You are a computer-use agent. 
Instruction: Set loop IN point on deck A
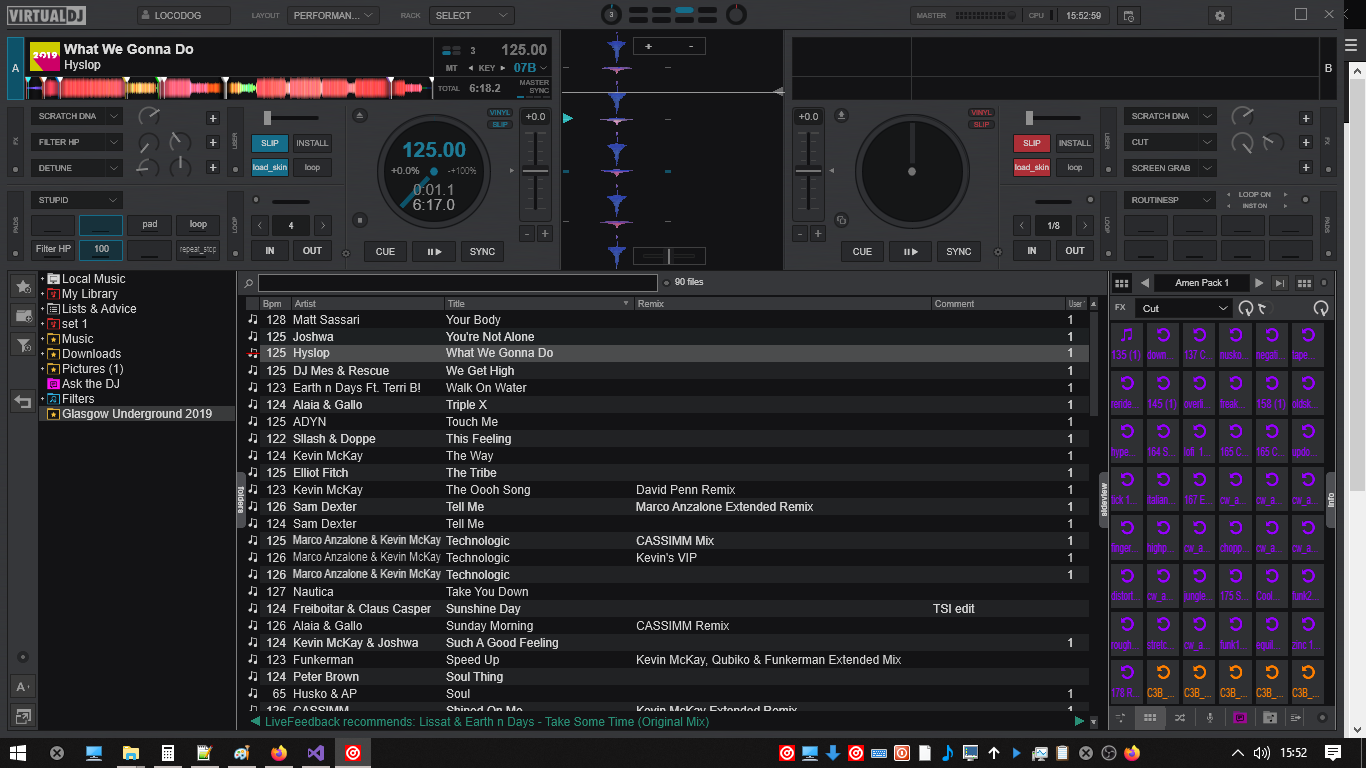(270, 250)
